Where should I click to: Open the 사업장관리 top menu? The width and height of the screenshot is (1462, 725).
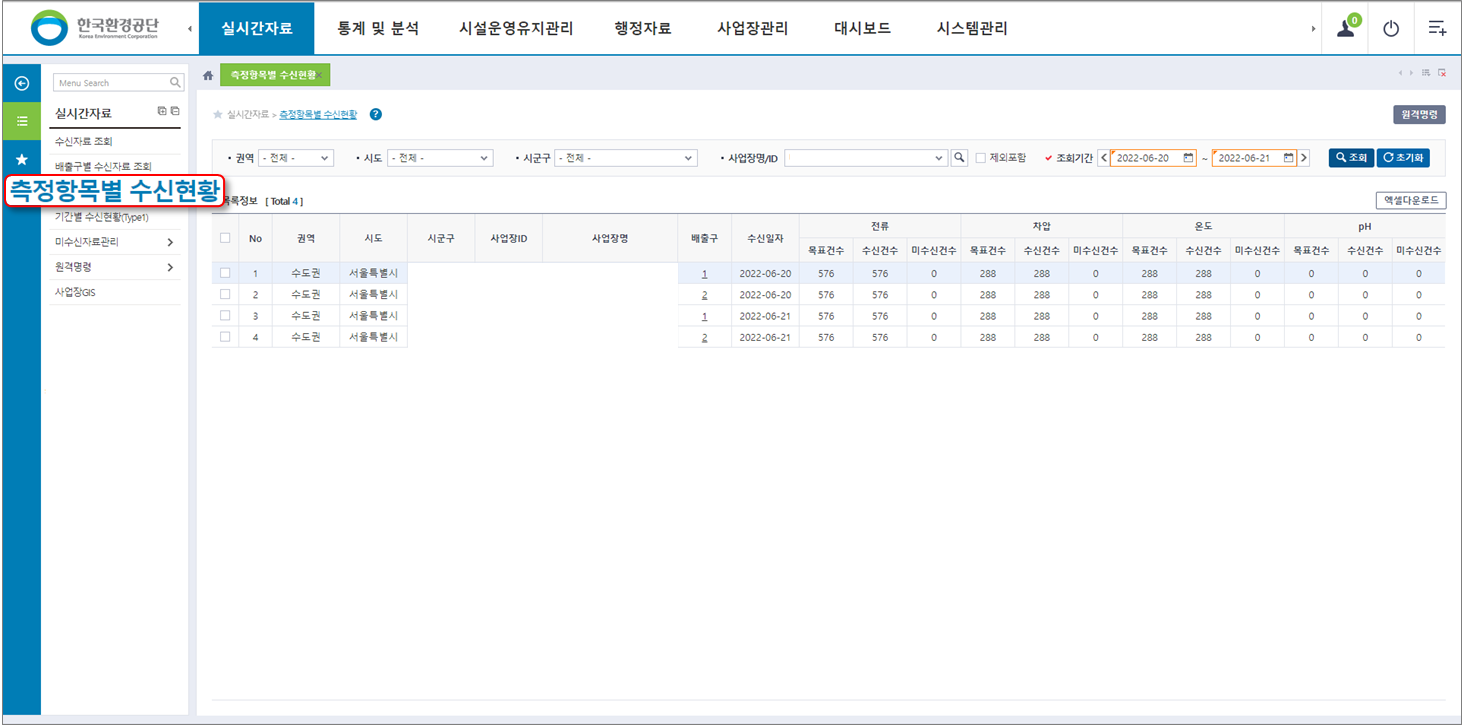[753, 29]
